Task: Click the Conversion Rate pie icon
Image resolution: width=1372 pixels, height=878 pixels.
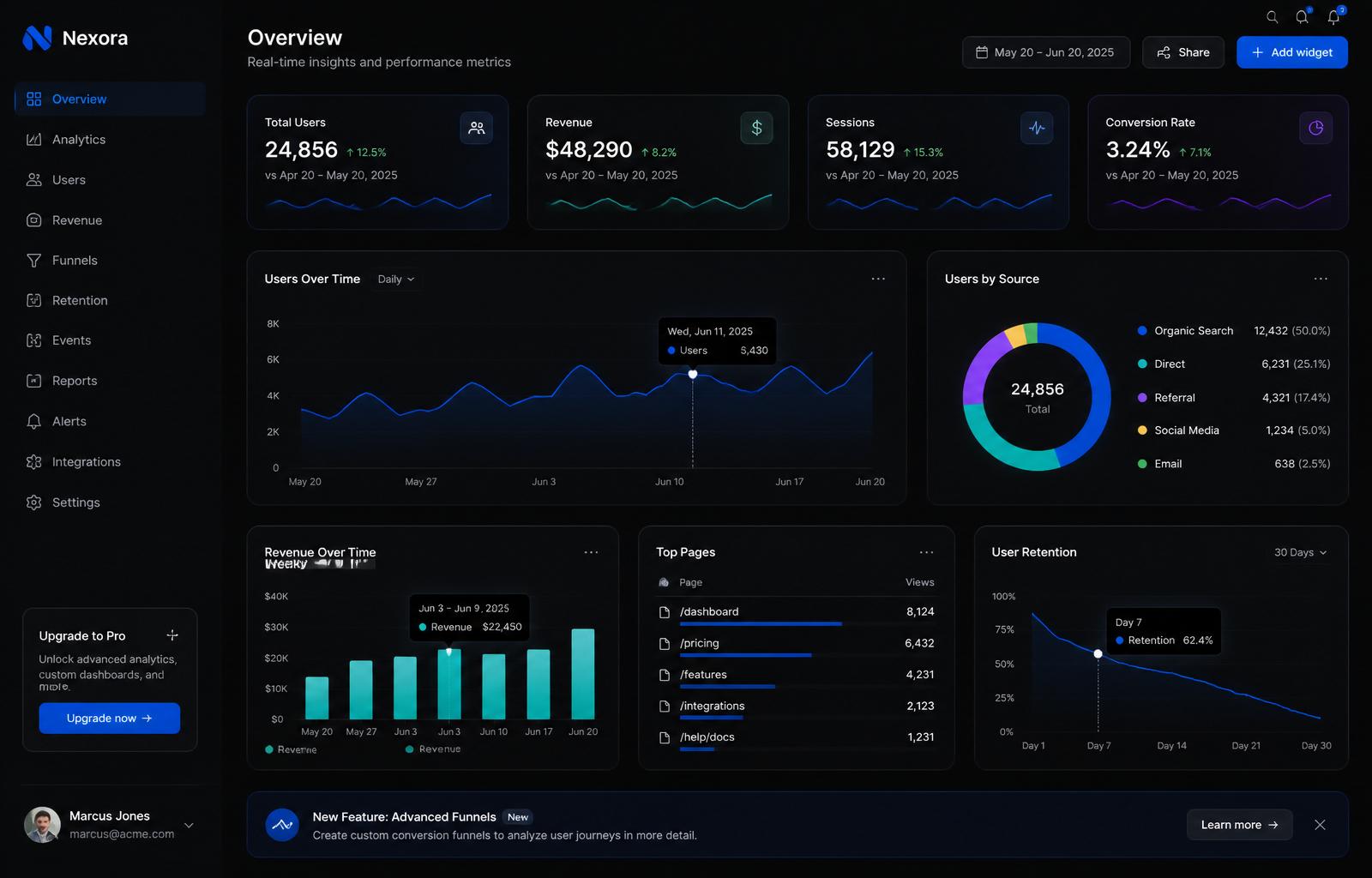Action: [1316, 128]
